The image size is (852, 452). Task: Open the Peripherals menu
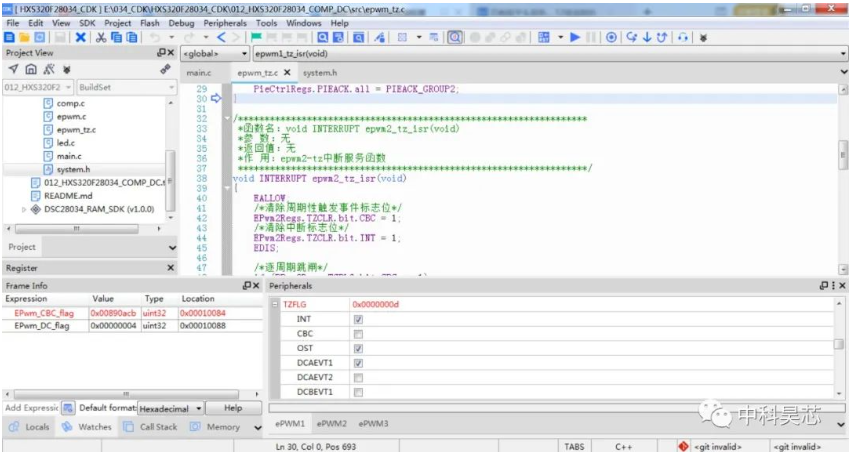pos(225,23)
